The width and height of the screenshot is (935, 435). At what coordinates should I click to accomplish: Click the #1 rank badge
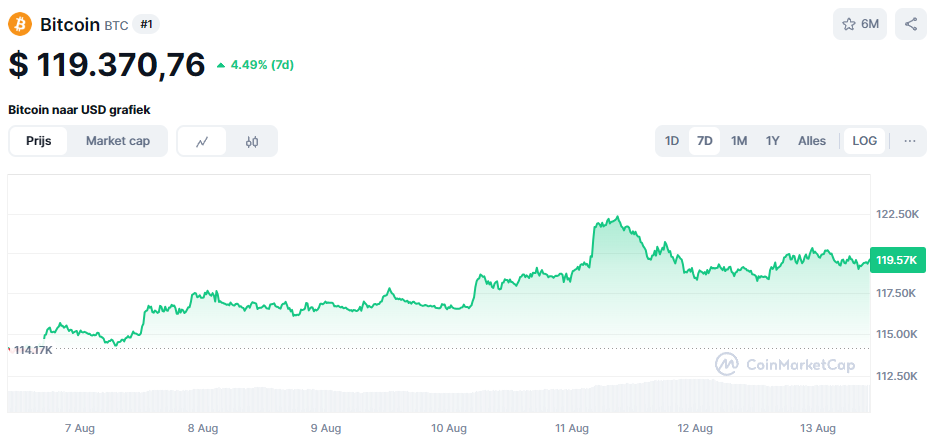pyautogui.click(x=146, y=24)
